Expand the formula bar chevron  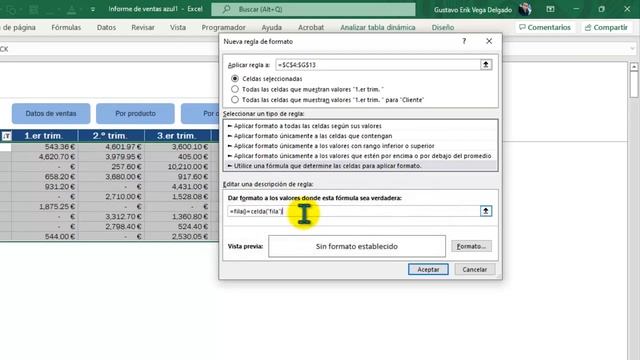(633, 49)
